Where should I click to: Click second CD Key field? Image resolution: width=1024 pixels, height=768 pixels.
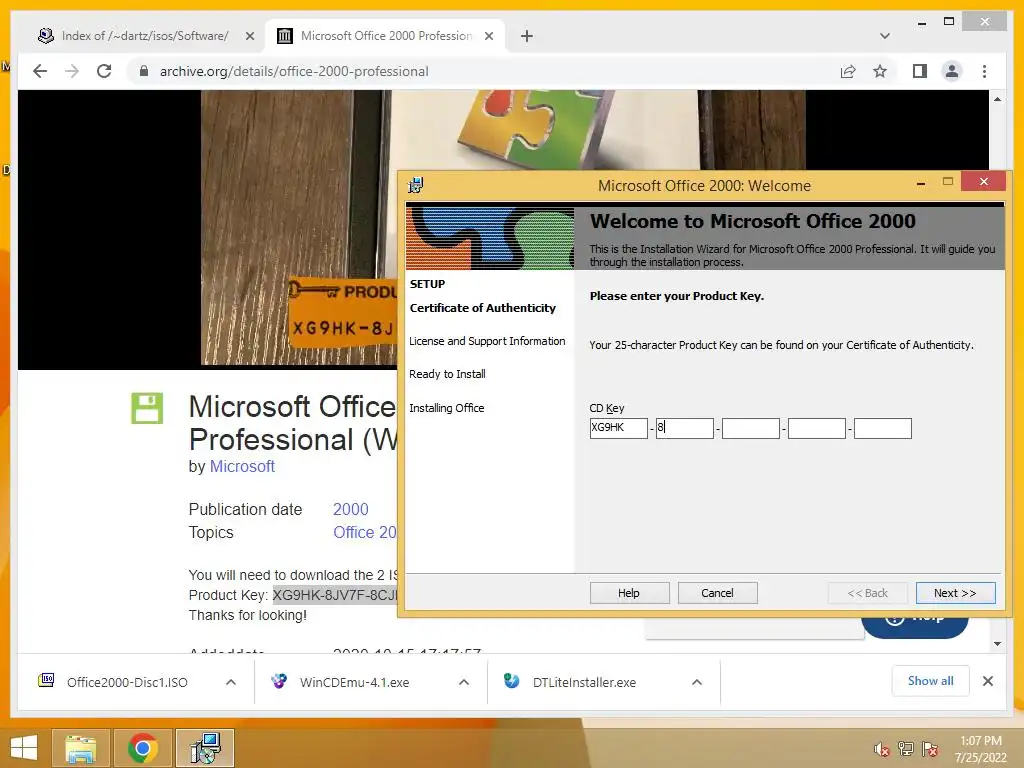[x=684, y=428]
